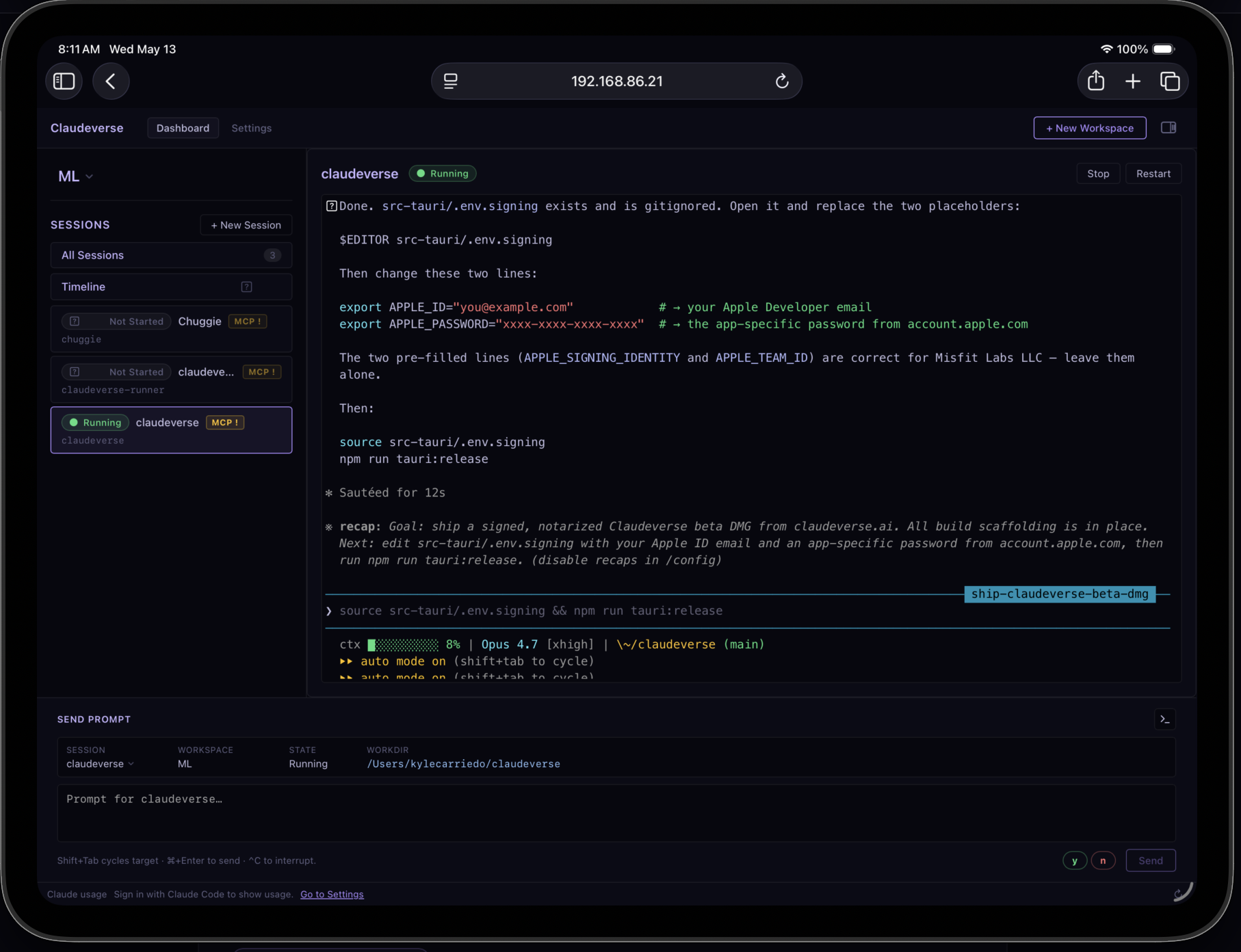Viewport: 1241px width, 952px height.
Task: Click the battery indicator in status bar
Action: (1164, 49)
